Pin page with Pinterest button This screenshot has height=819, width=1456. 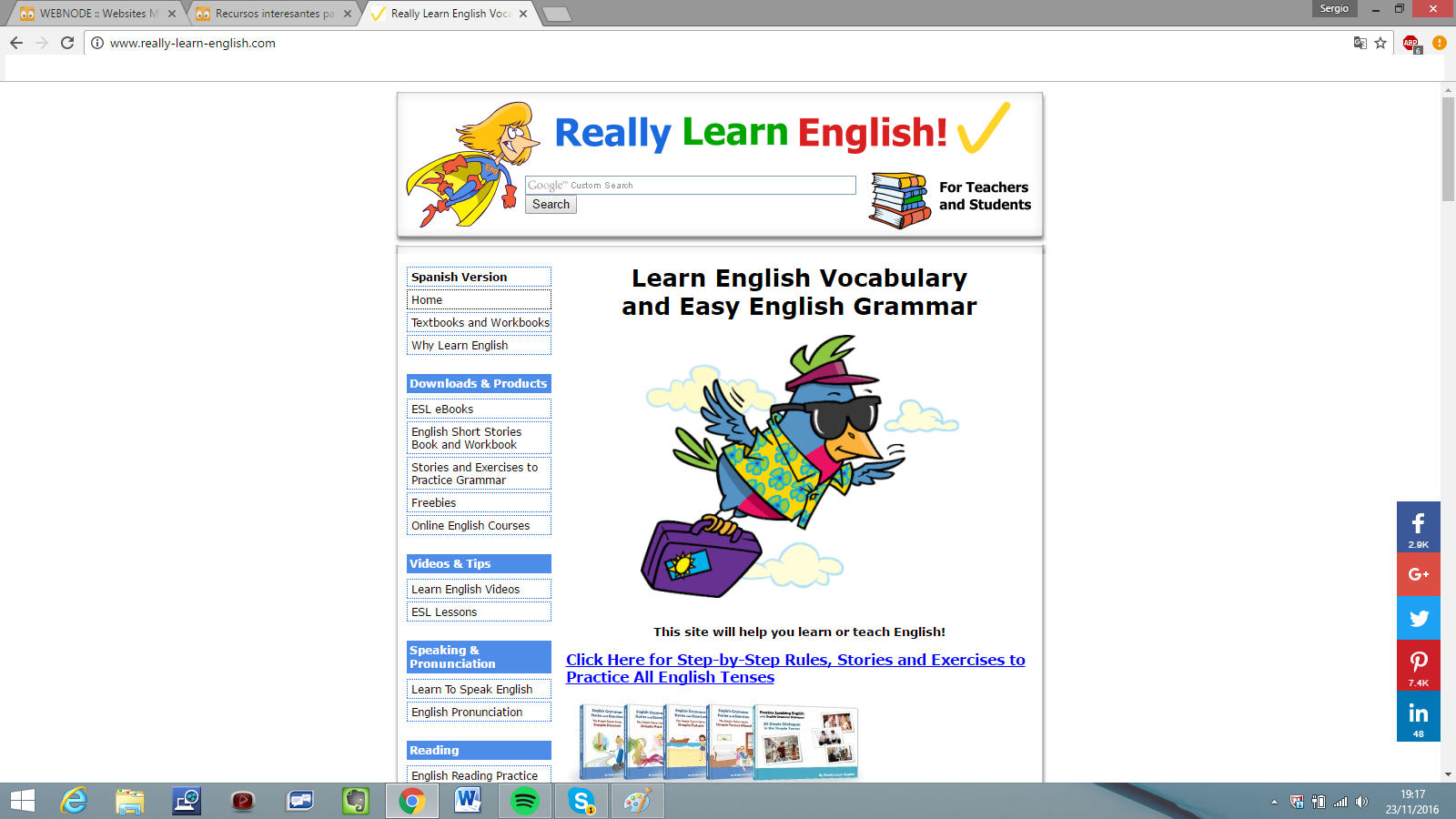click(x=1418, y=665)
